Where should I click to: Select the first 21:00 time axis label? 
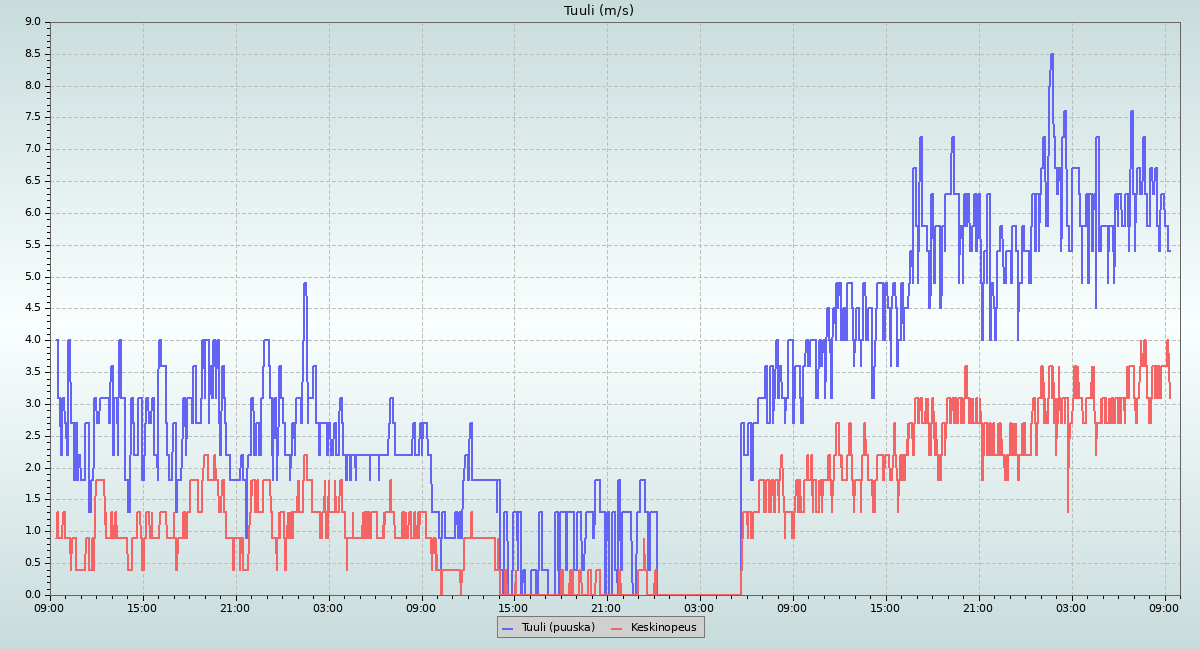tap(235, 607)
